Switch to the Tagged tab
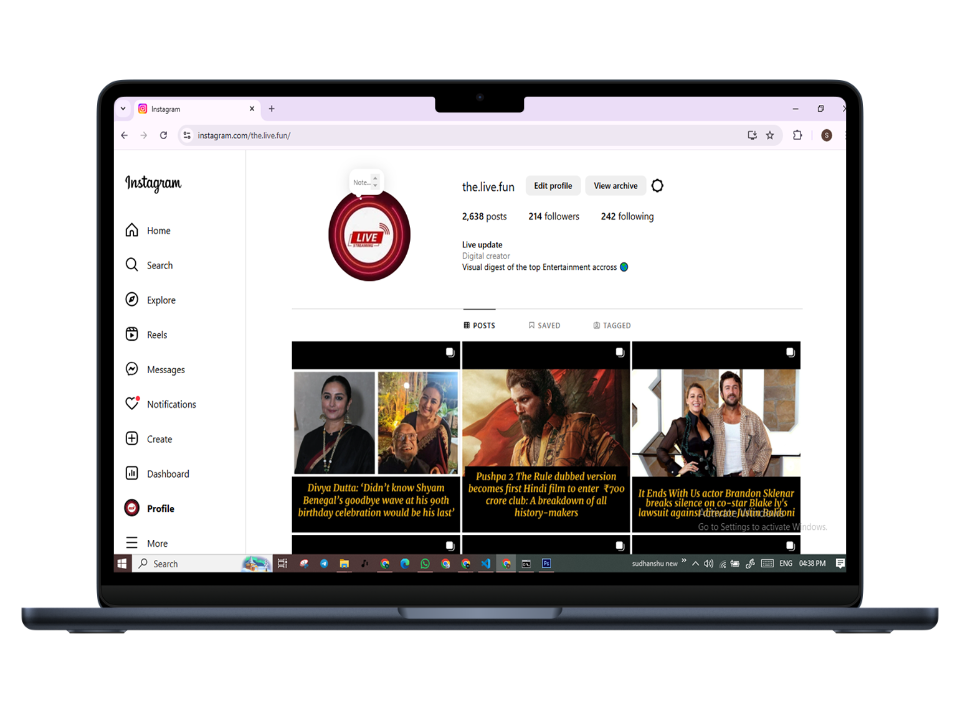960x720 pixels. pyautogui.click(x=612, y=326)
